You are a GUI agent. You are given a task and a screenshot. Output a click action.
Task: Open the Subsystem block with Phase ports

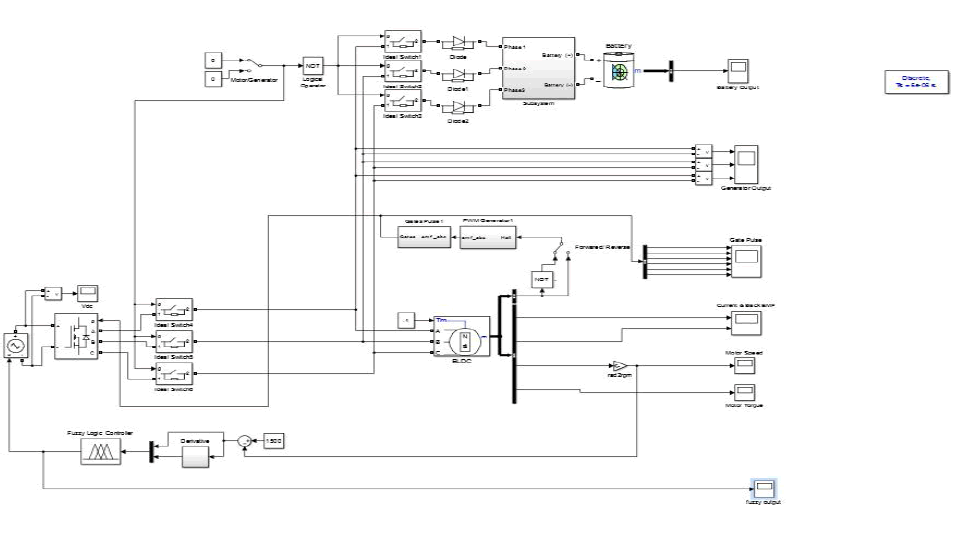click(x=538, y=69)
